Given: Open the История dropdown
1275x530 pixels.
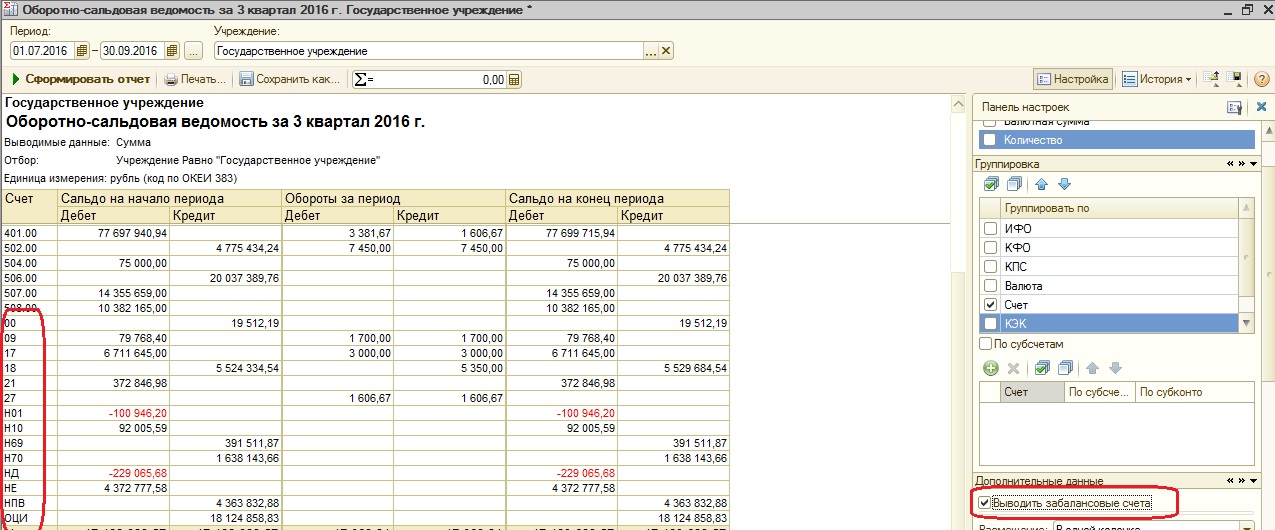Looking at the screenshot, I should pos(1156,79).
